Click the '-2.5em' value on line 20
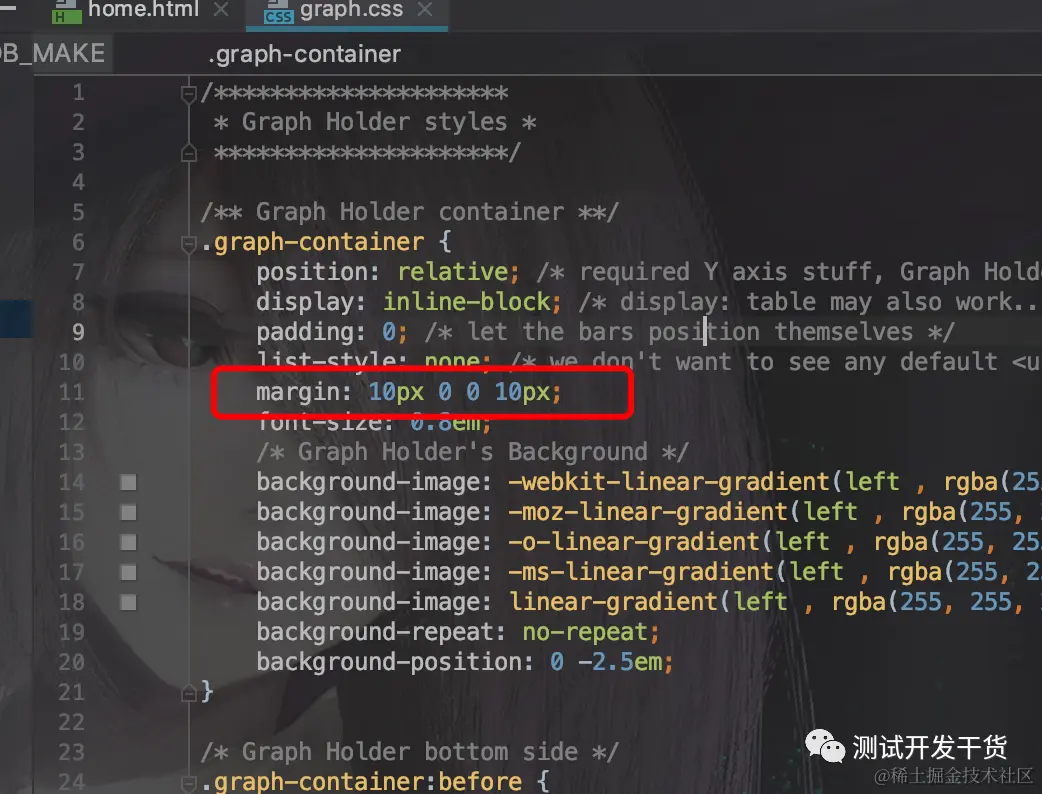The height and width of the screenshot is (794, 1042). (x=620, y=662)
